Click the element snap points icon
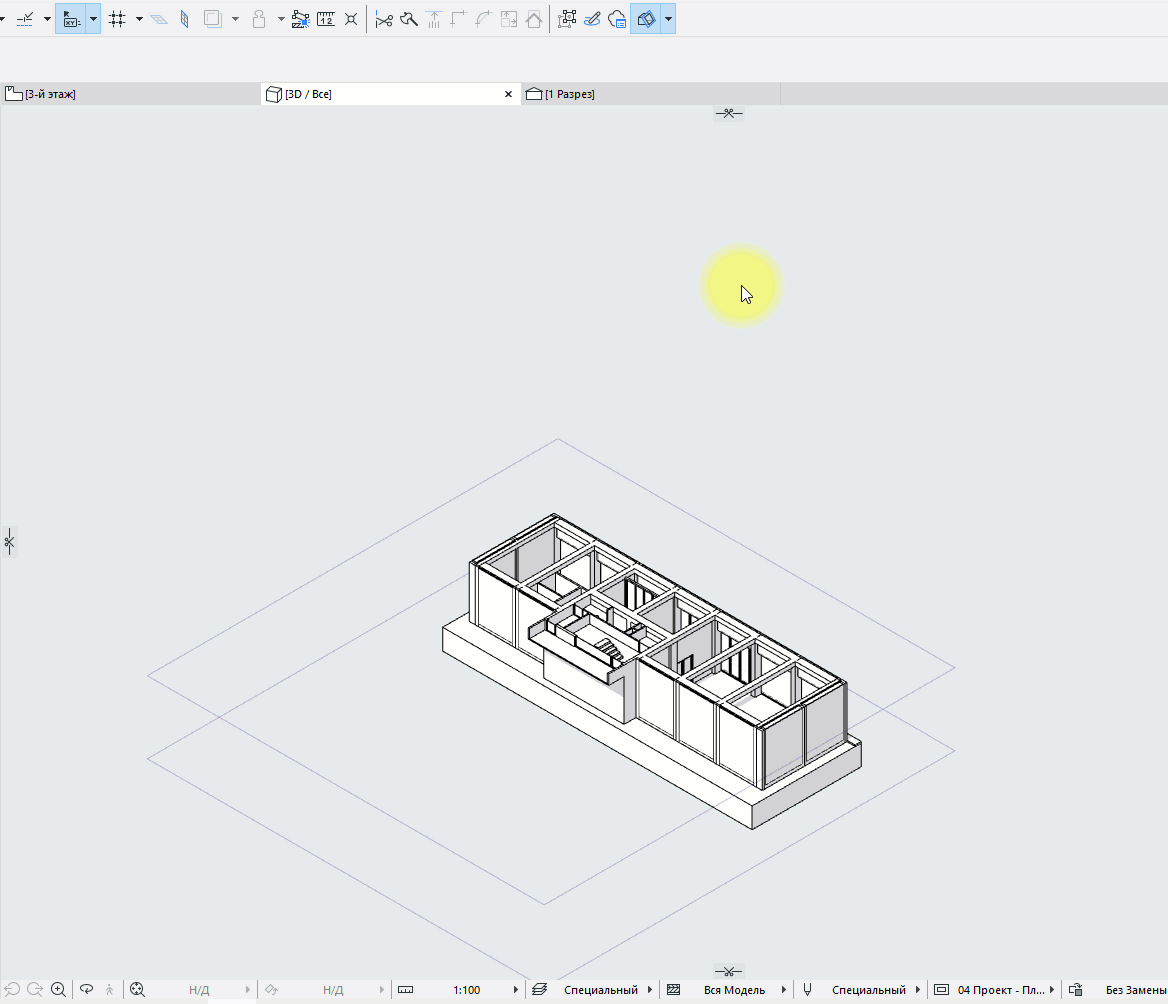This screenshot has width=1168, height=1004. [300, 19]
